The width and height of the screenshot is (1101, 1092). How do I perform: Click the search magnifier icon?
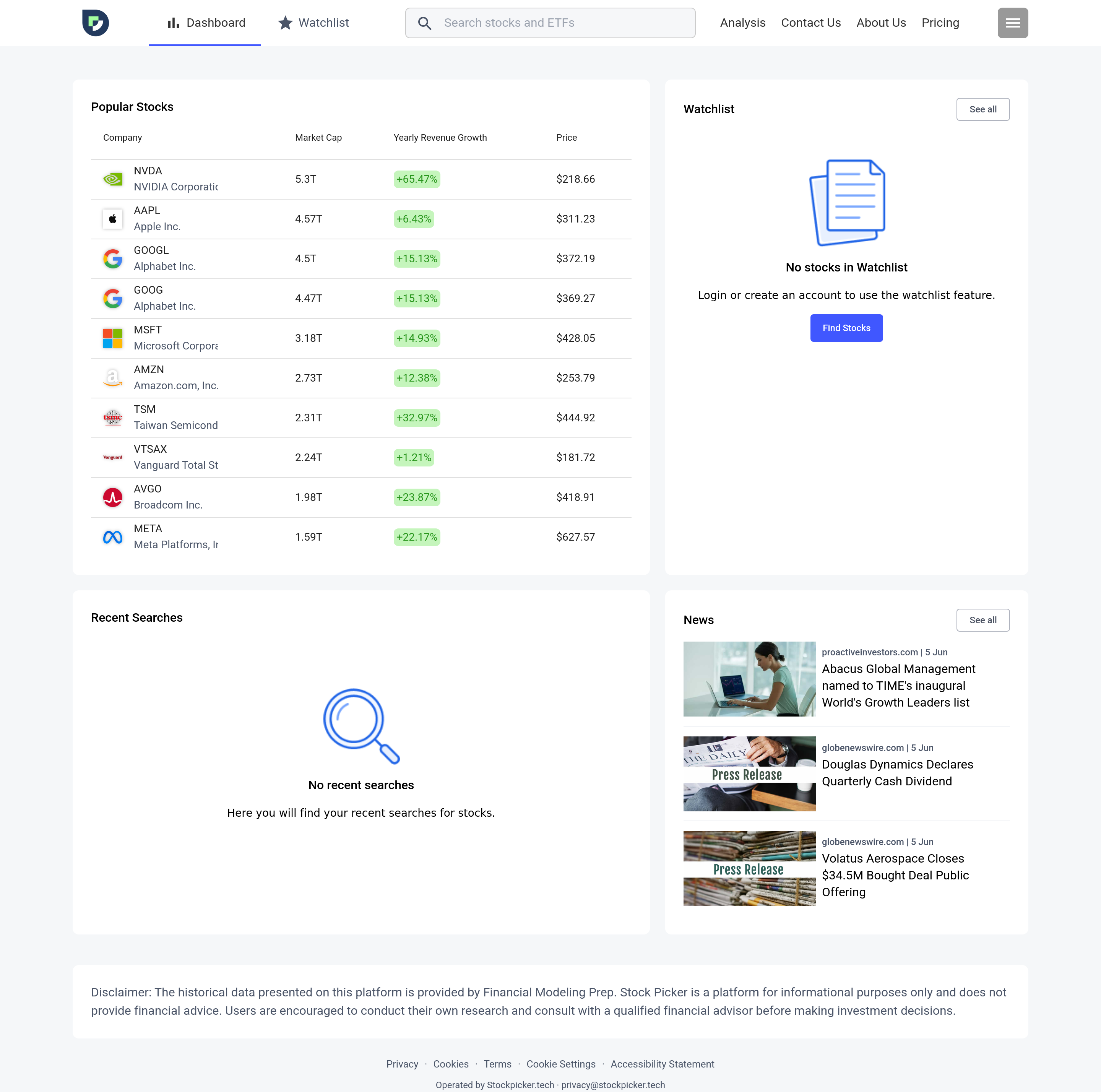[x=425, y=23]
